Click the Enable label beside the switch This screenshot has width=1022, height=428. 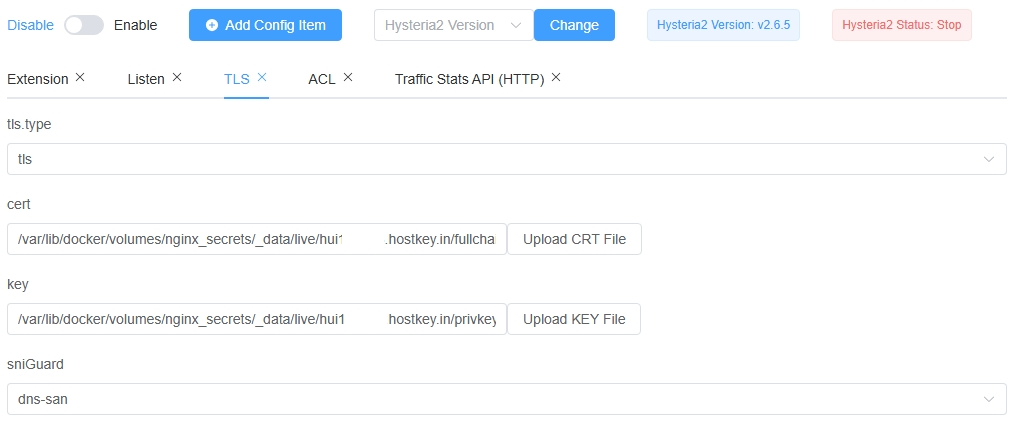pos(135,25)
